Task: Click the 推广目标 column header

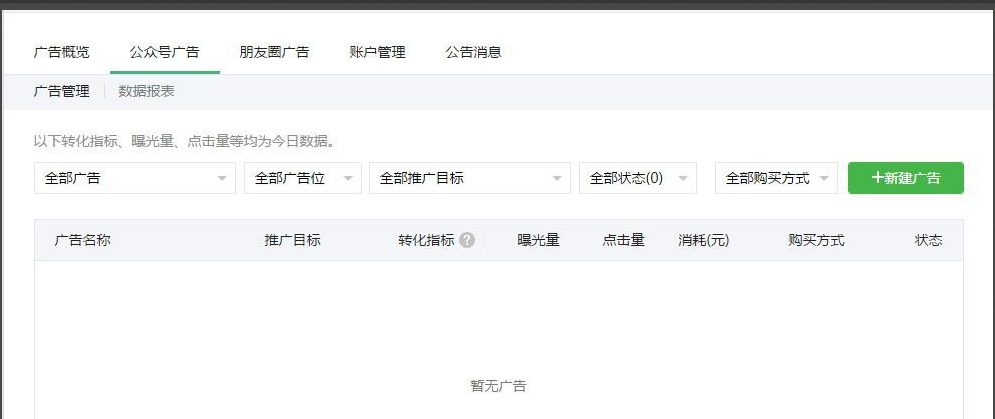Action: pyautogui.click(x=293, y=241)
